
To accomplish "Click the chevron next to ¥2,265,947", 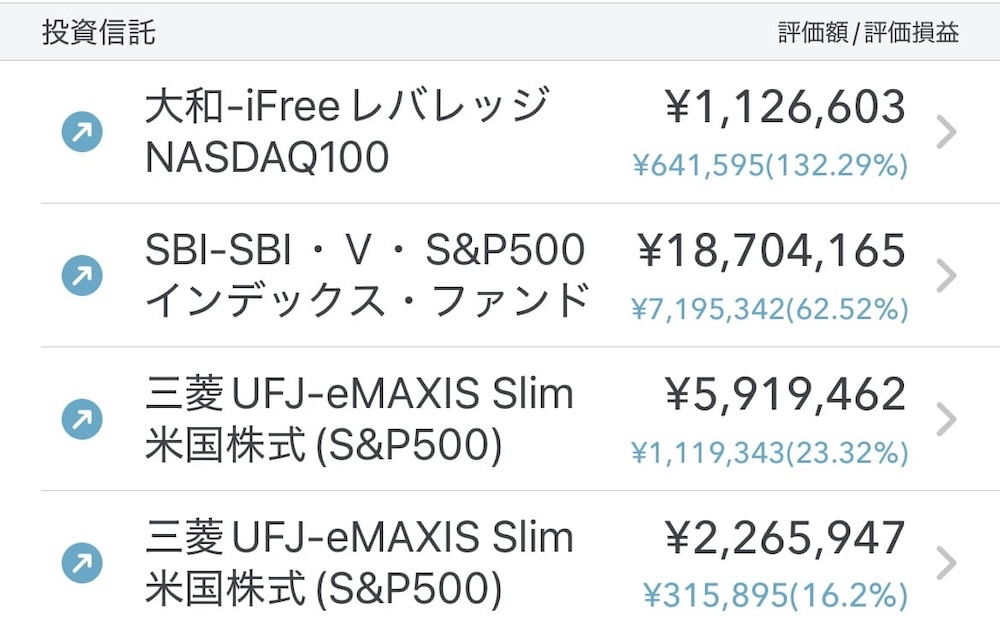I will point(946,564).
